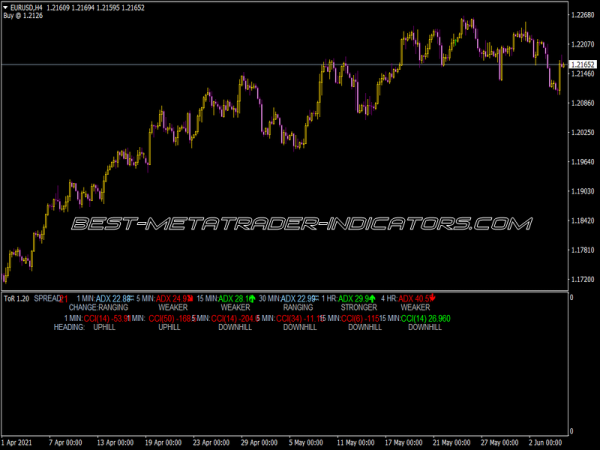Click the 1.17810 price axis label
Viewport: 600px width, 450px height.
[583, 250]
